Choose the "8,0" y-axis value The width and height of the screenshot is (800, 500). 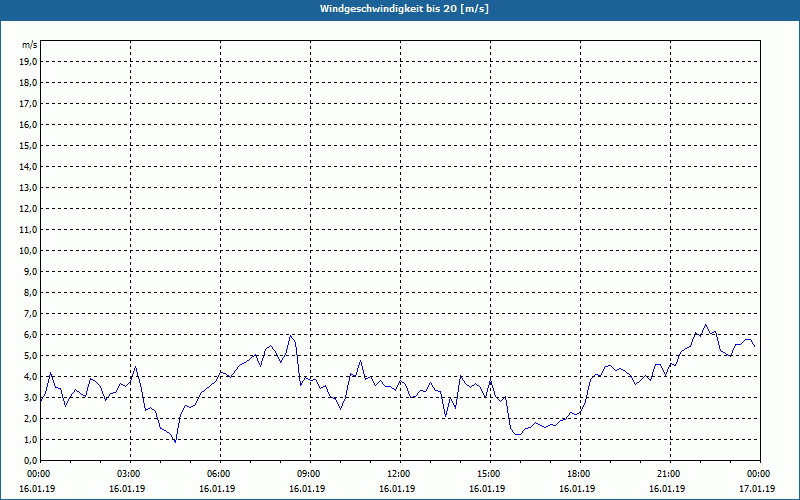pos(30,292)
